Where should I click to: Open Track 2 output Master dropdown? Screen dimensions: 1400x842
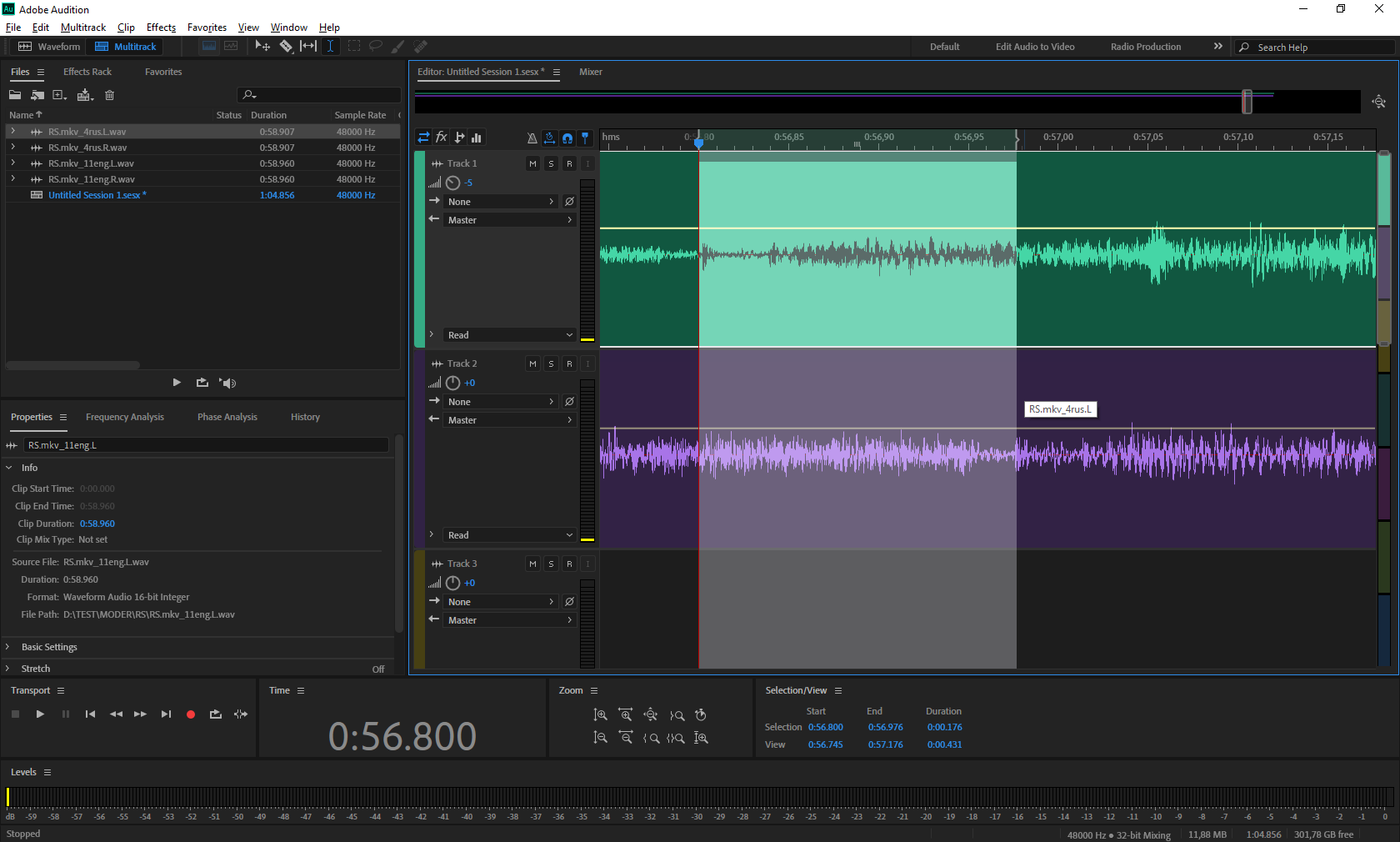pyautogui.click(x=510, y=420)
